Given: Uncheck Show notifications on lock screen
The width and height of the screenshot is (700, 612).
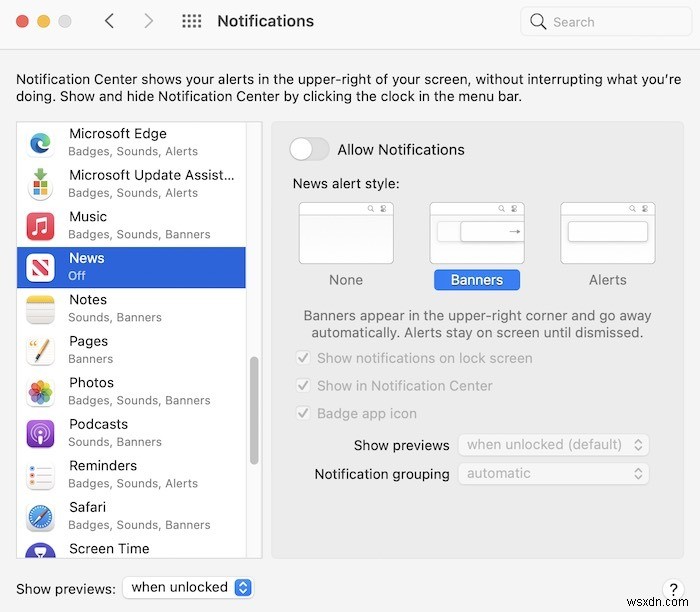Looking at the screenshot, I should (x=303, y=358).
